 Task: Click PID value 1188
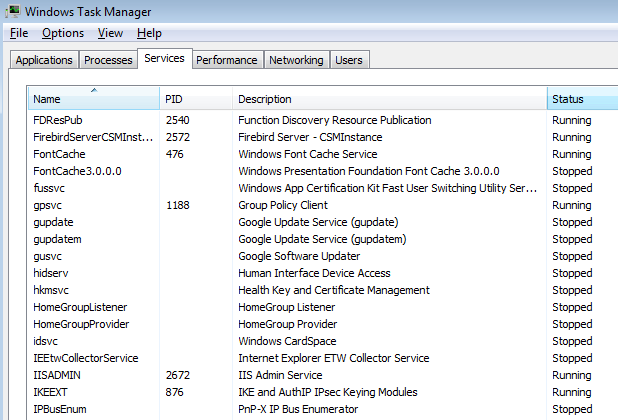point(178,205)
